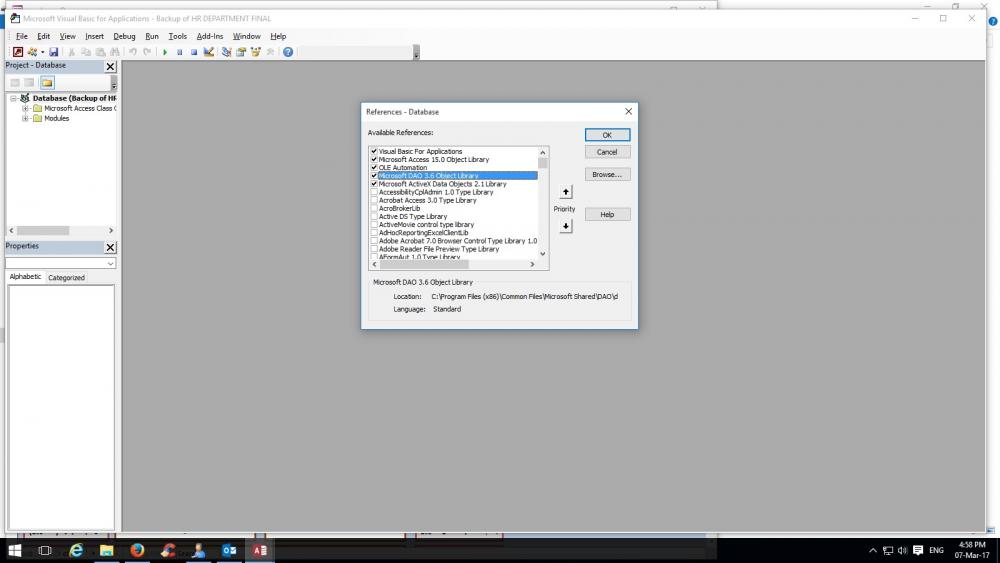This screenshot has height=563, width=1000.
Task: Uncheck Microsoft DAO 3.6 Object Library
Action: point(374,175)
